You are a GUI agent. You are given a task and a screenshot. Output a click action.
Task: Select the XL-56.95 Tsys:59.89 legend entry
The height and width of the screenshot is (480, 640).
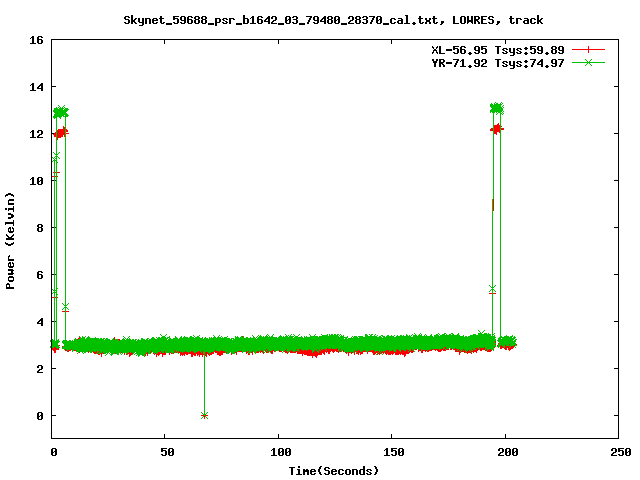498,50
